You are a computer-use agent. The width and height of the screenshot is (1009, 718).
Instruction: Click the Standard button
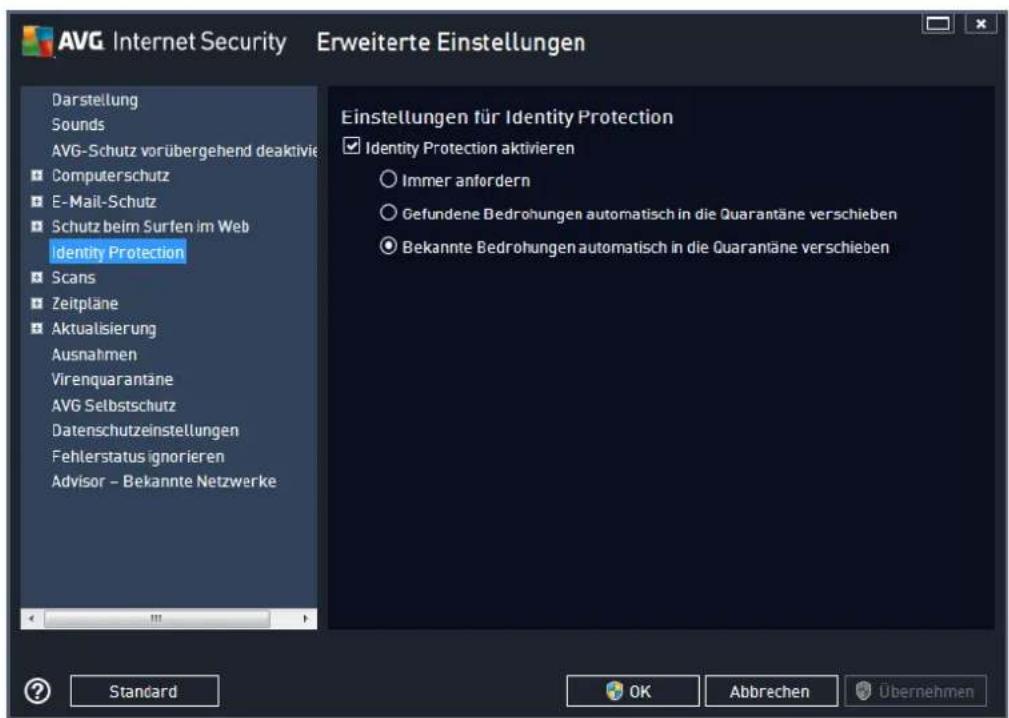tap(144, 691)
